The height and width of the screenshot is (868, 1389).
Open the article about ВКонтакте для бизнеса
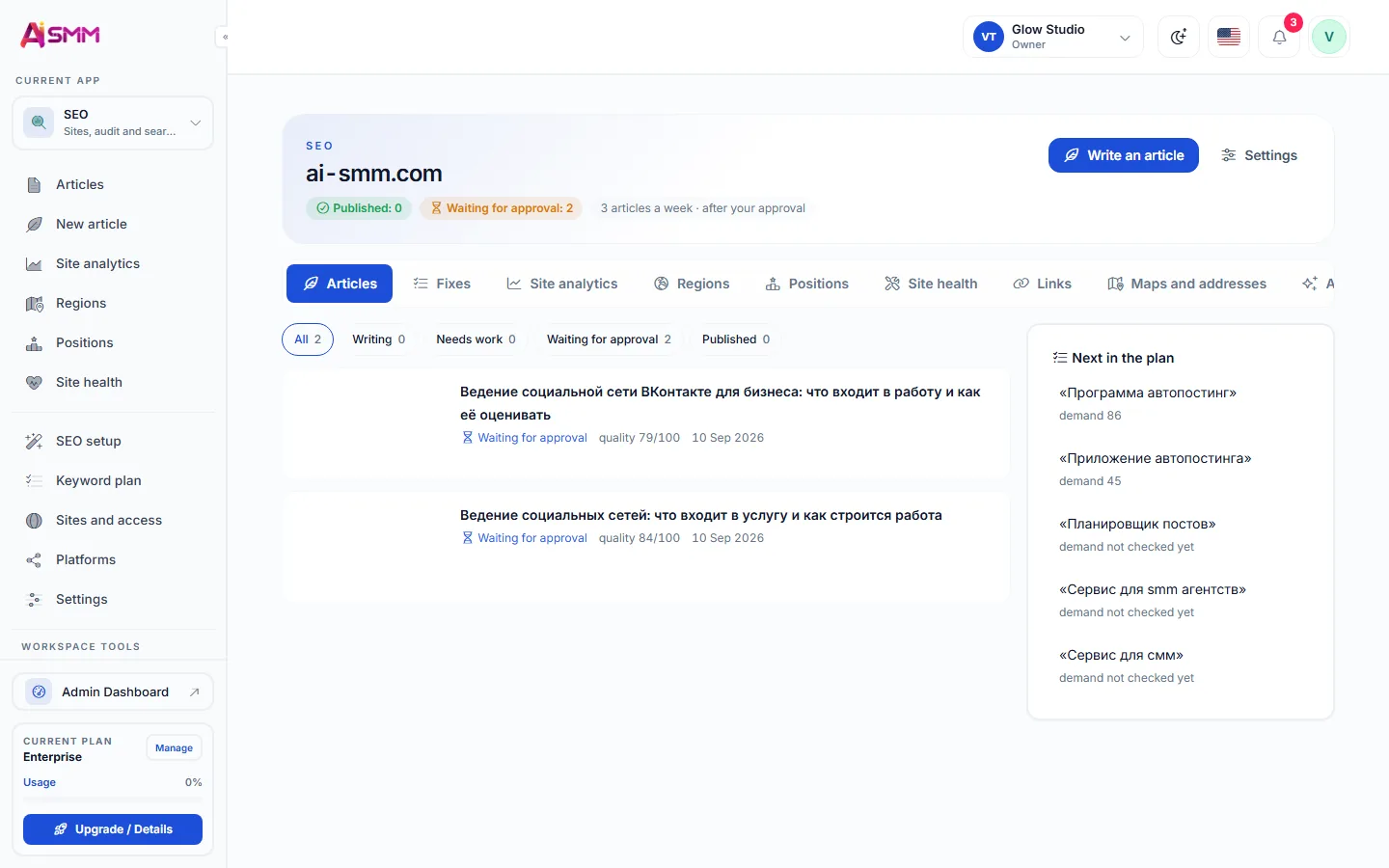tap(720, 403)
